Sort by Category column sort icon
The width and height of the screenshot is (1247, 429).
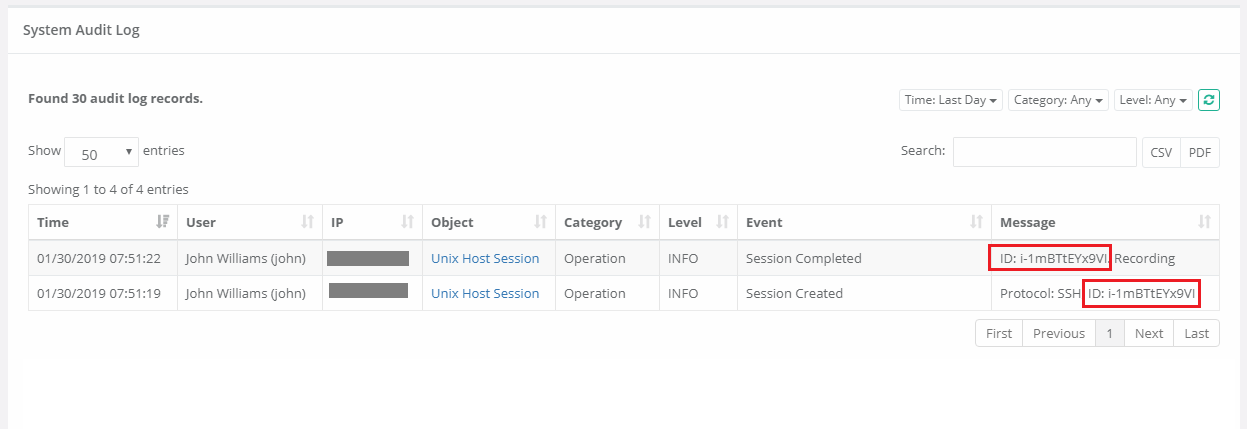tap(645, 222)
